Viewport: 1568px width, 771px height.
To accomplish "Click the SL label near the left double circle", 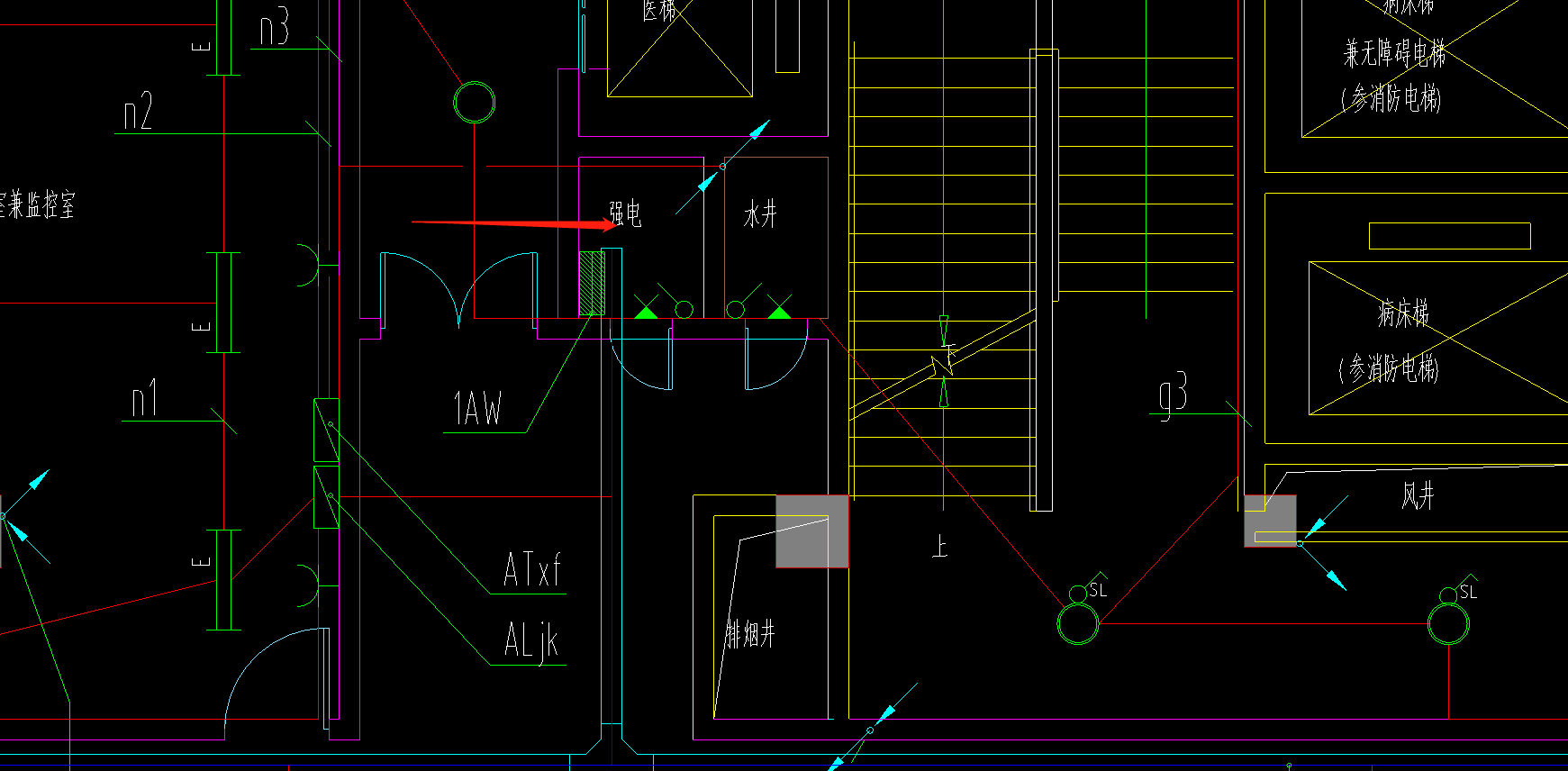I will [1098, 591].
